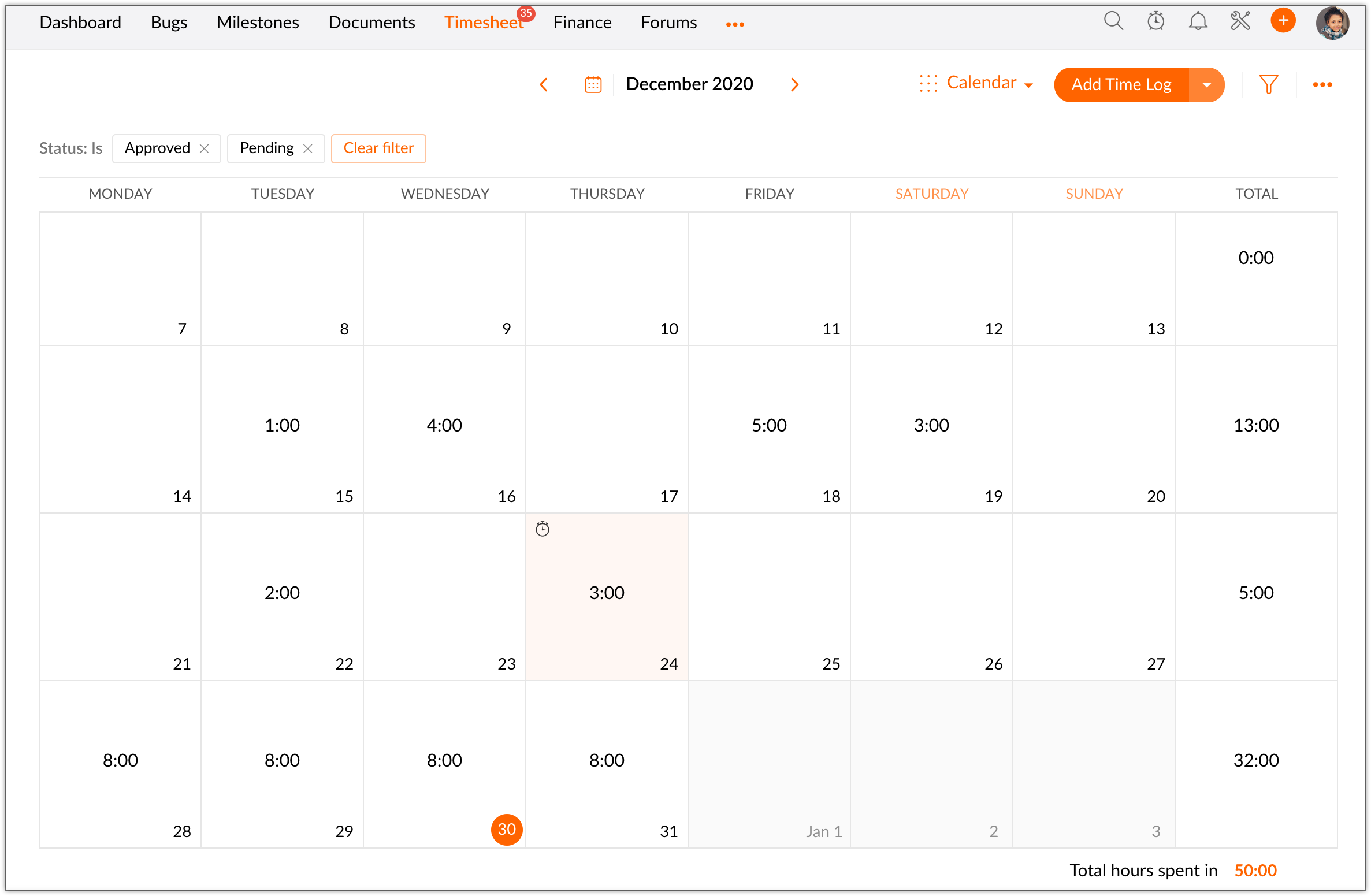Screen dimensions: 1371x896
Task: Click the timer icon on December 24
Action: pyautogui.click(x=542, y=529)
